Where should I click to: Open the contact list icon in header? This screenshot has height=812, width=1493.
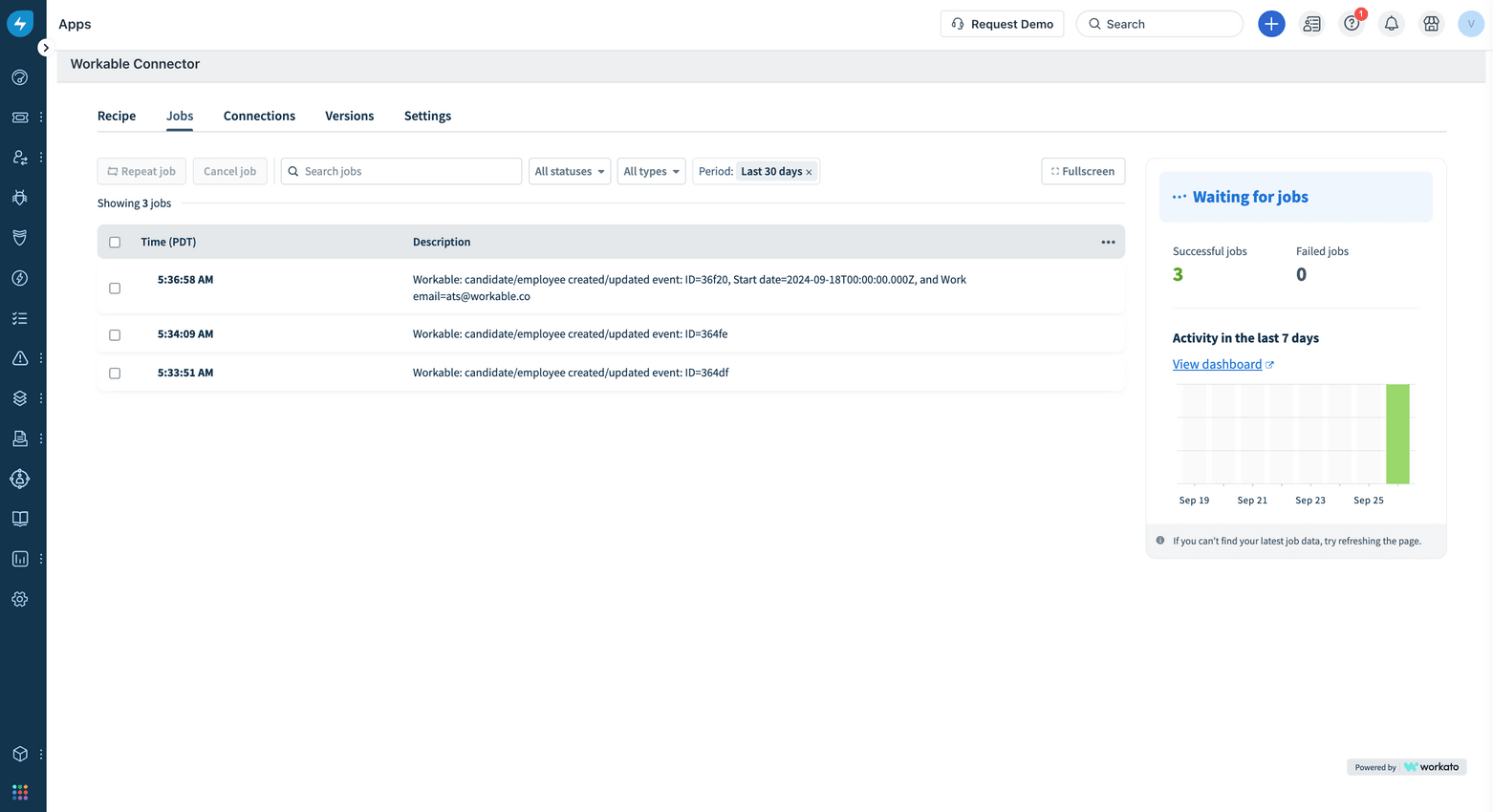click(x=1311, y=24)
